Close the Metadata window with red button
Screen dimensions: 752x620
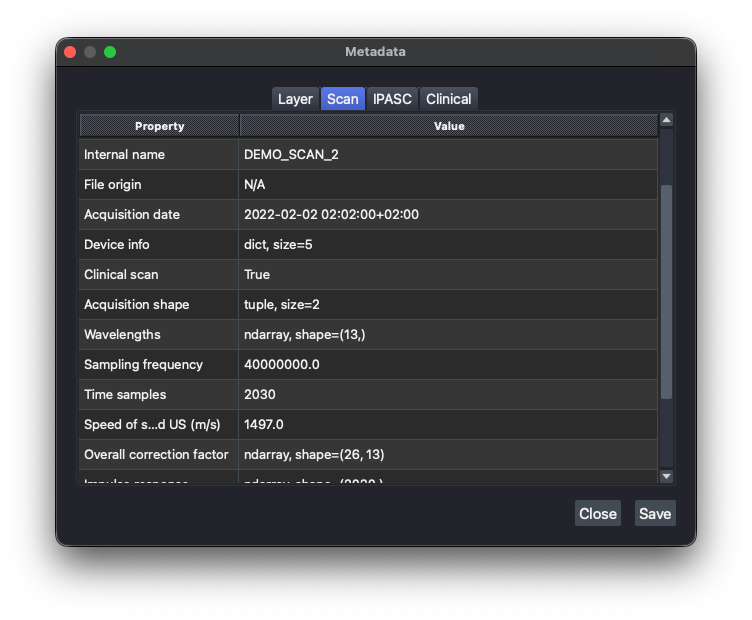[70, 52]
